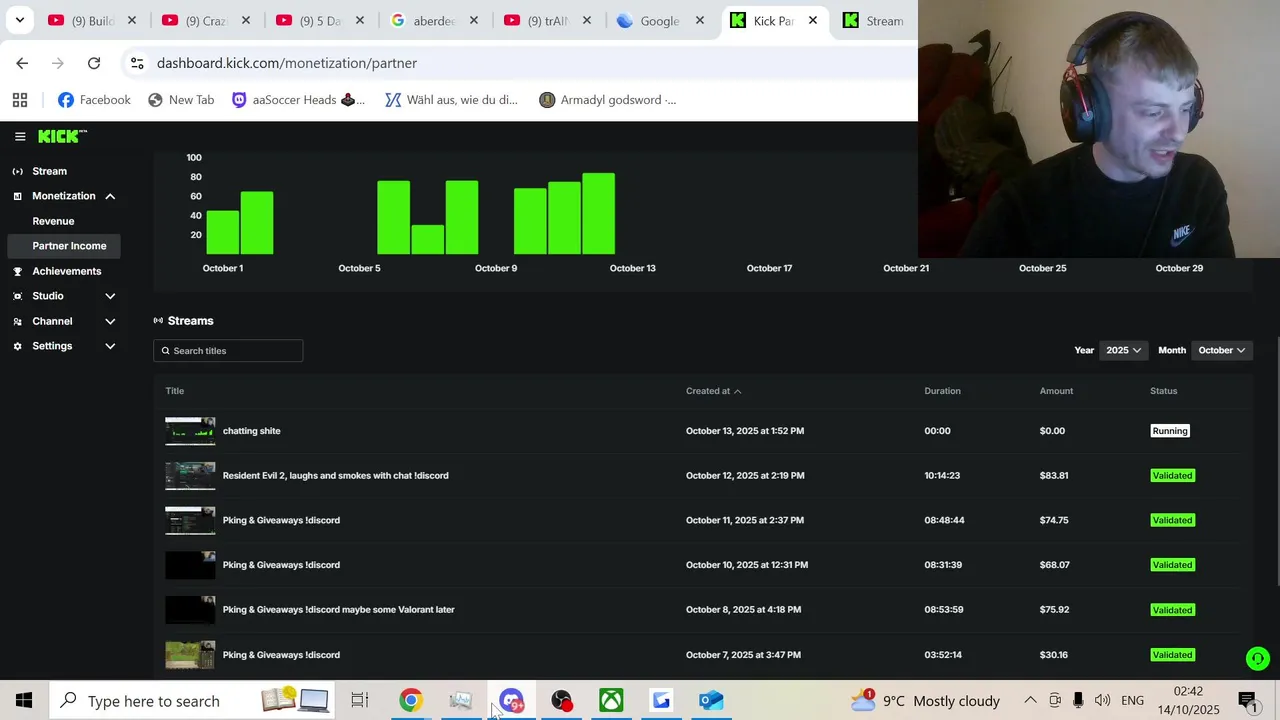Open Chrome from the taskbar
Image resolution: width=1280 pixels, height=720 pixels.
[x=411, y=701]
